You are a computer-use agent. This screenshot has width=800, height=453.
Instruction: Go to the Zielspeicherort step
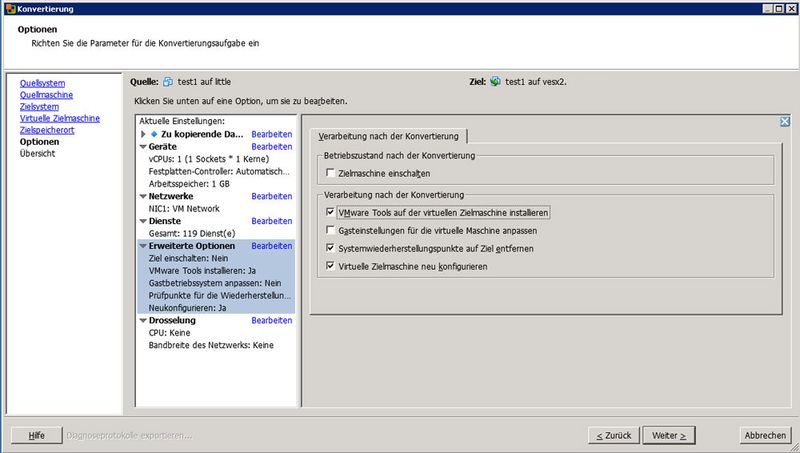[x=47, y=130]
